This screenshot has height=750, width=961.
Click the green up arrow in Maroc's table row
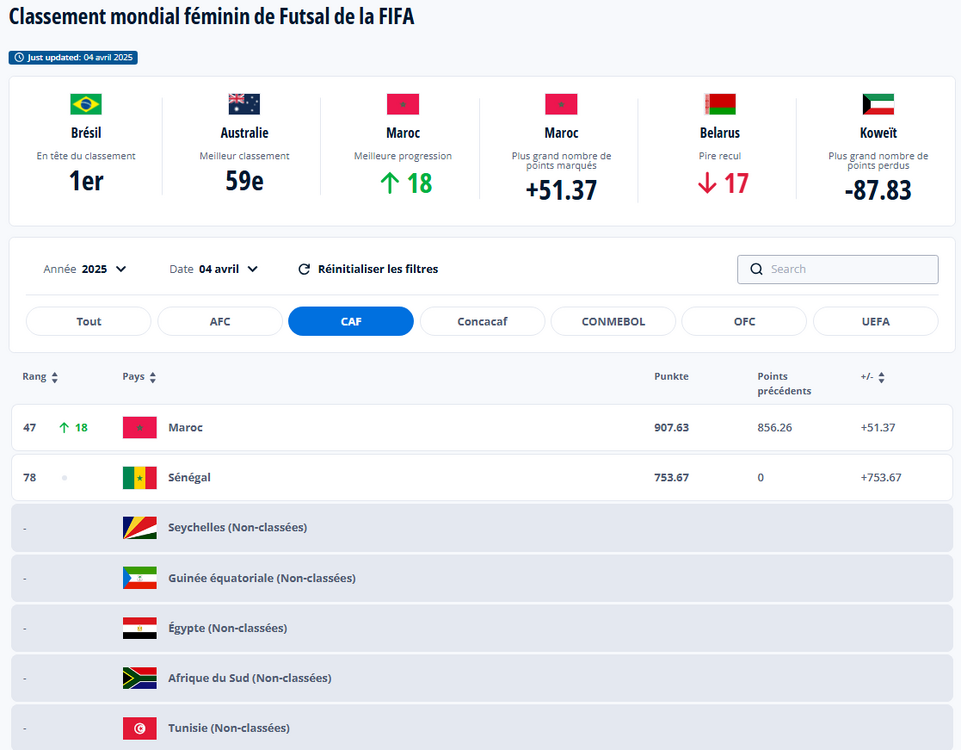click(x=64, y=428)
